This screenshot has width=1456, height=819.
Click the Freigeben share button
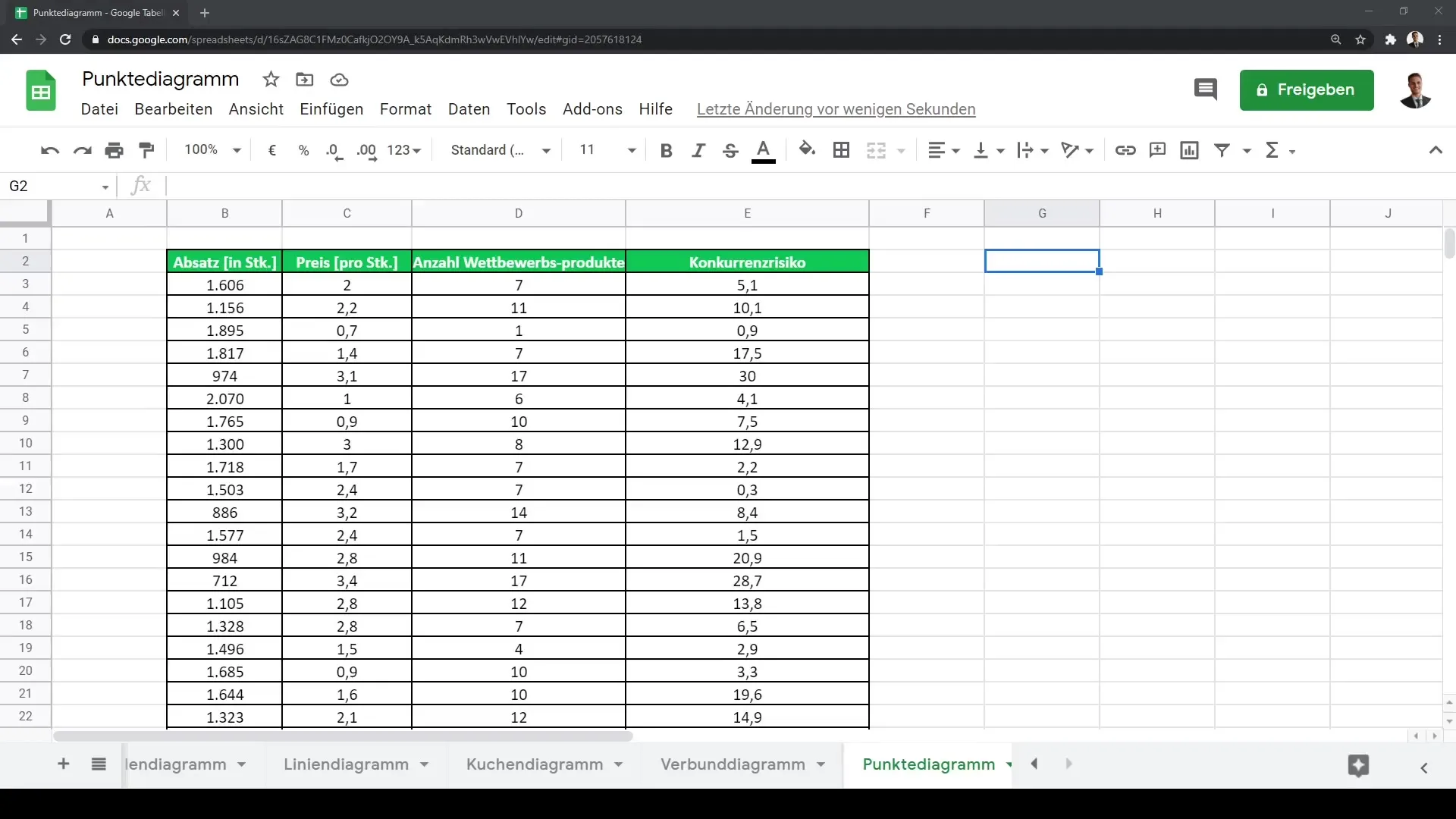click(x=1307, y=90)
